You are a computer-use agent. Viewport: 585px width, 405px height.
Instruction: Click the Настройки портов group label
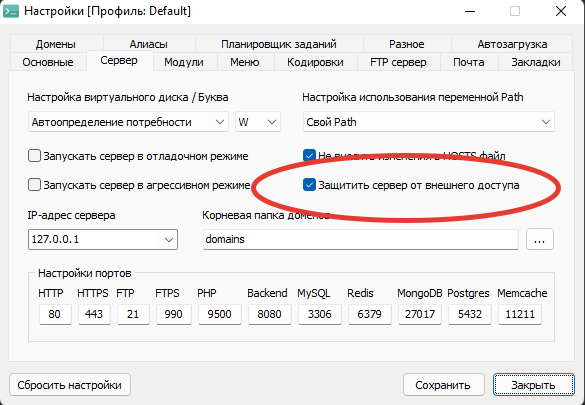tap(85, 273)
